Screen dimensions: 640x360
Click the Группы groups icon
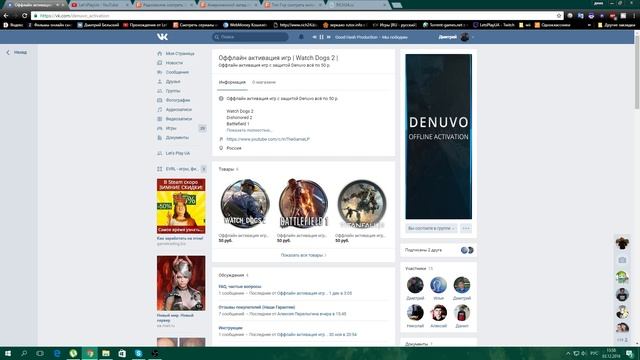coord(160,91)
